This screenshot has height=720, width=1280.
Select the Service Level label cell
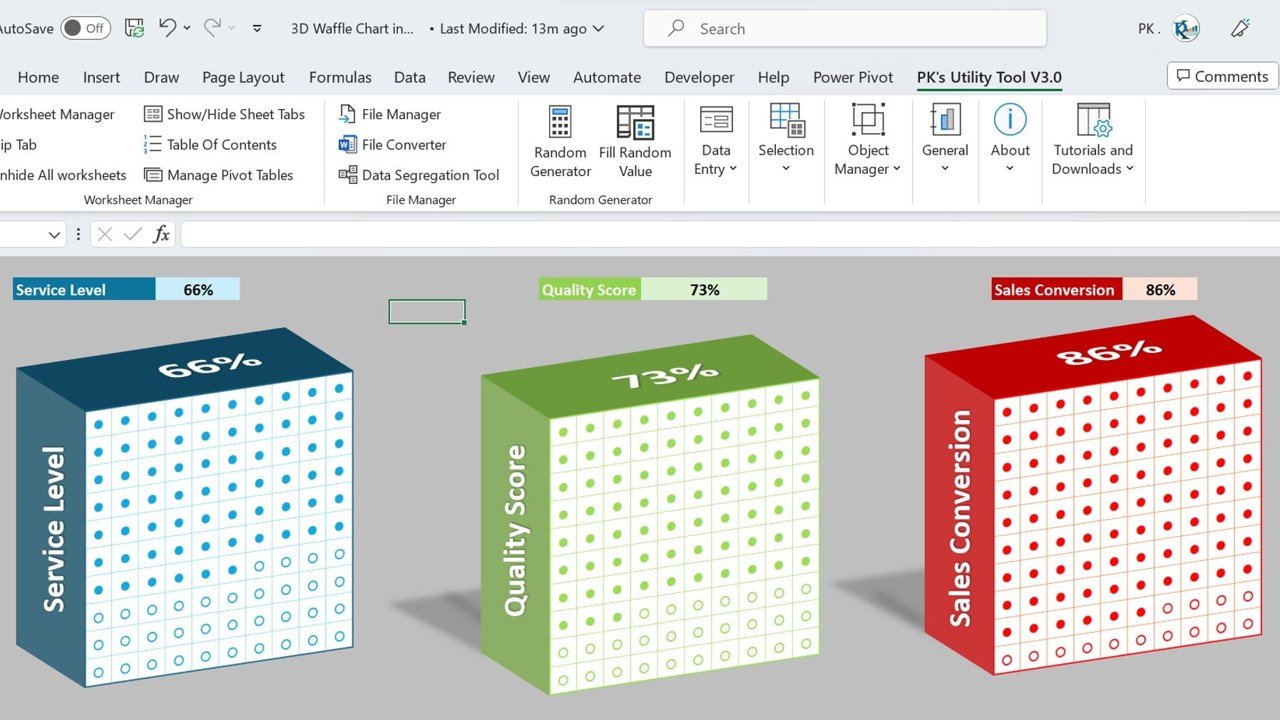tap(84, 290)
